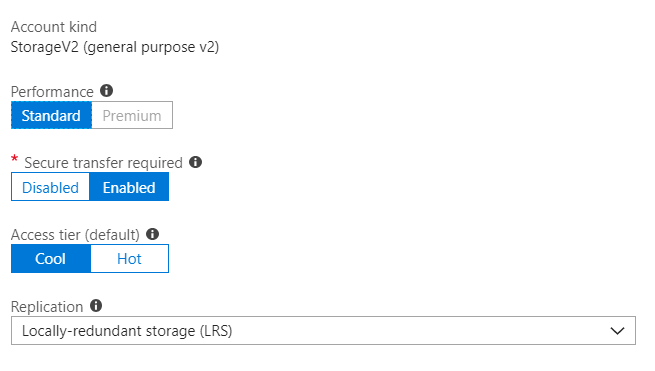Choose Enabled for secure transfer
Image resolution: width=655 pixels, height=371 pixels.
click(x=129, y=187)
